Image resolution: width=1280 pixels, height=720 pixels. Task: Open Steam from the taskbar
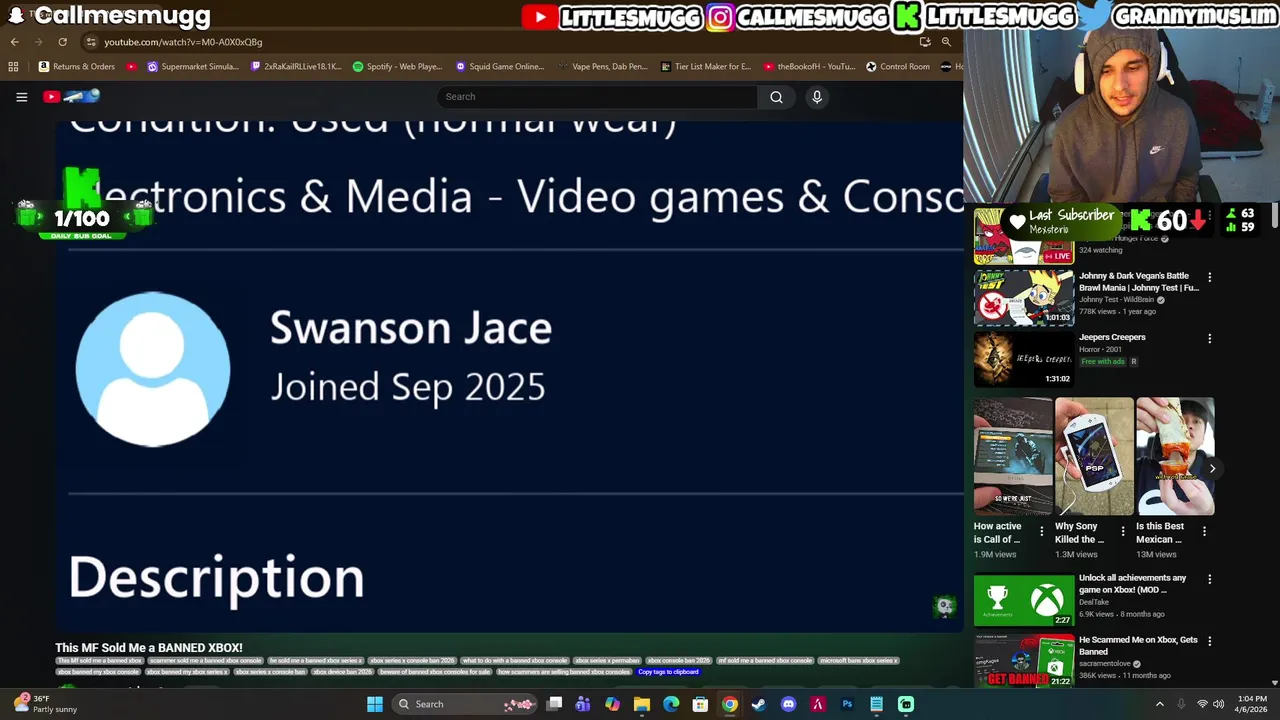tap(759, 704)
